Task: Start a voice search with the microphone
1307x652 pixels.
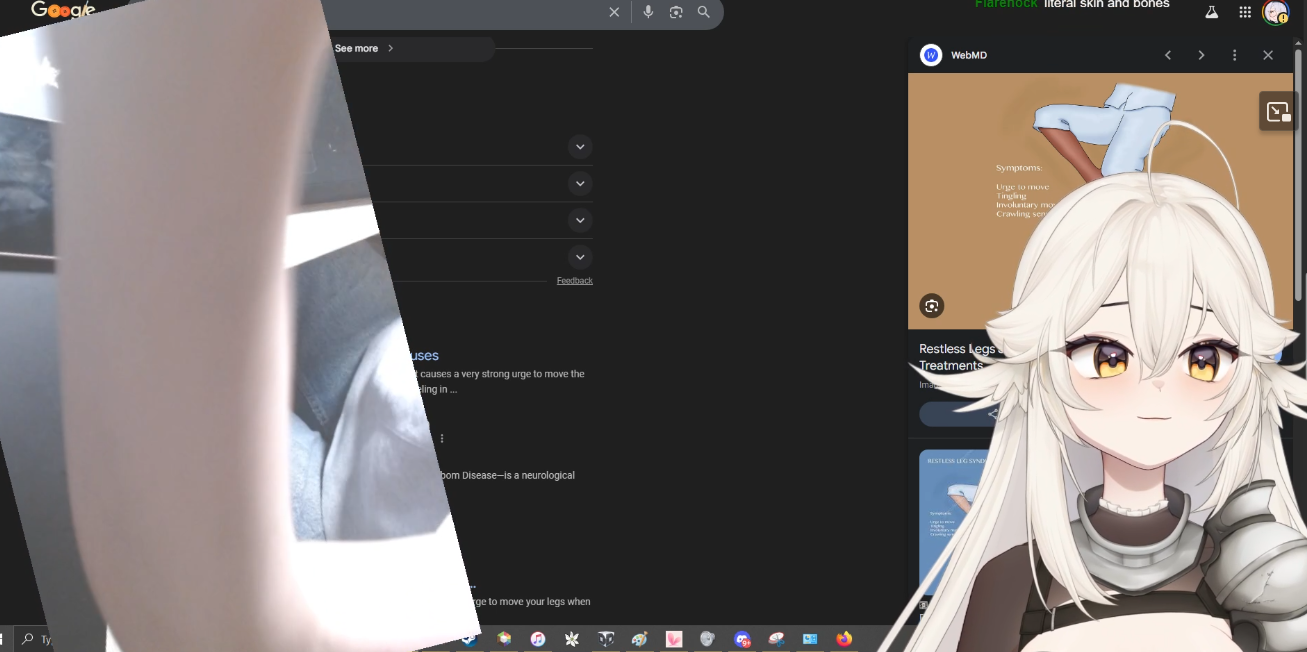Action: pyautogui.click(x=648, y=12)
